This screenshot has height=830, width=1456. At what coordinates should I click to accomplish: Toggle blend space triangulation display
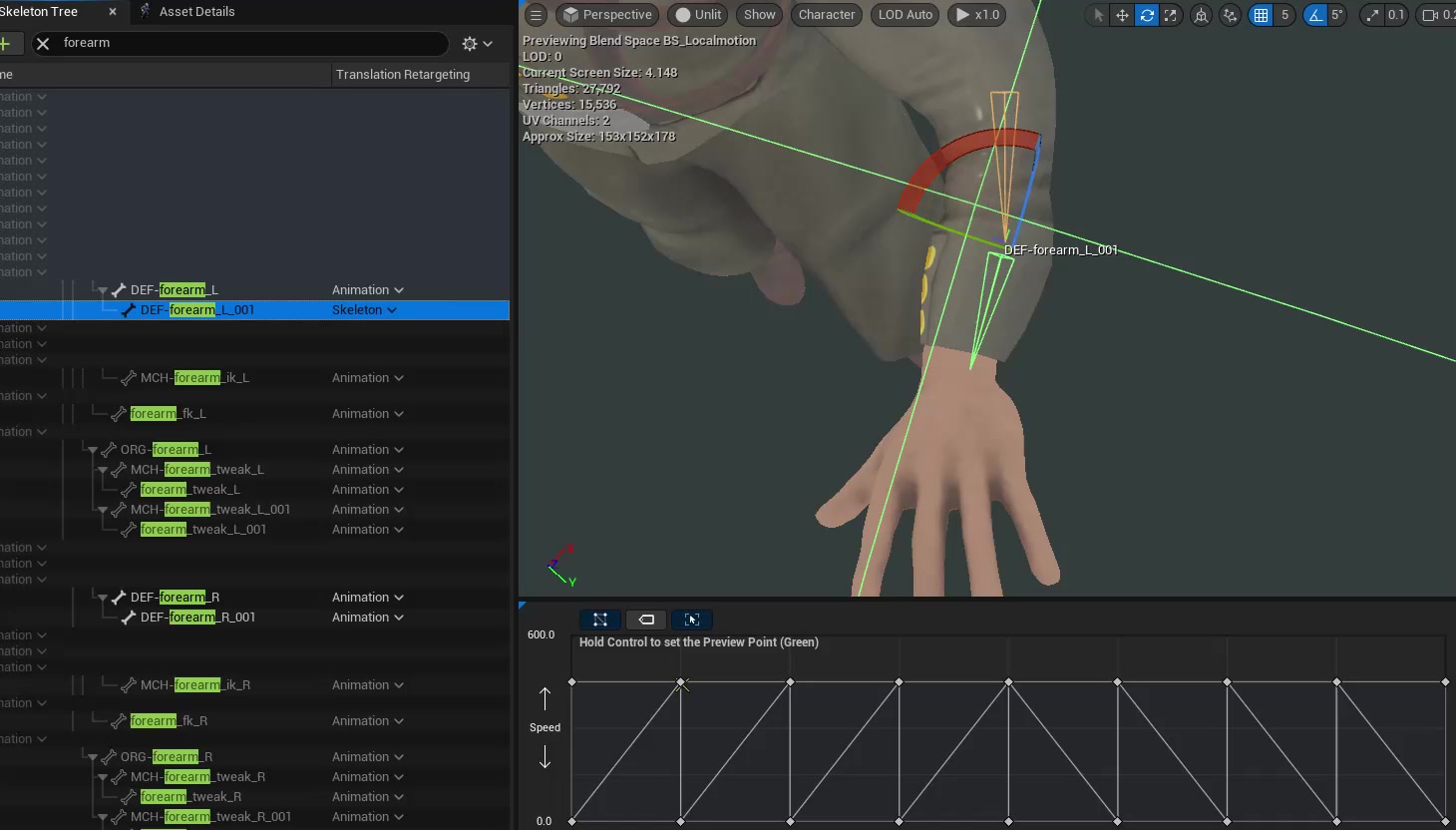(600, 620)
